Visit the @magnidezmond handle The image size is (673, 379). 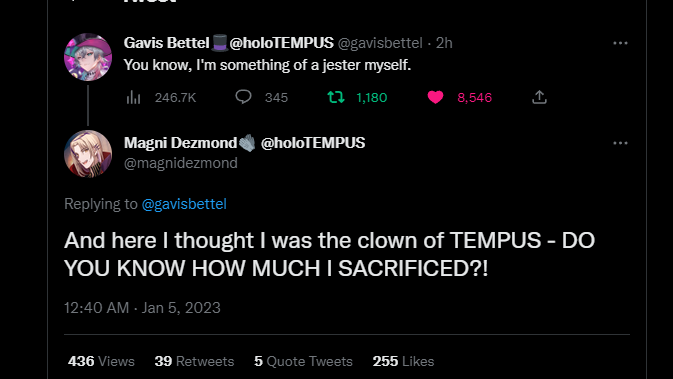click(181, 163)
